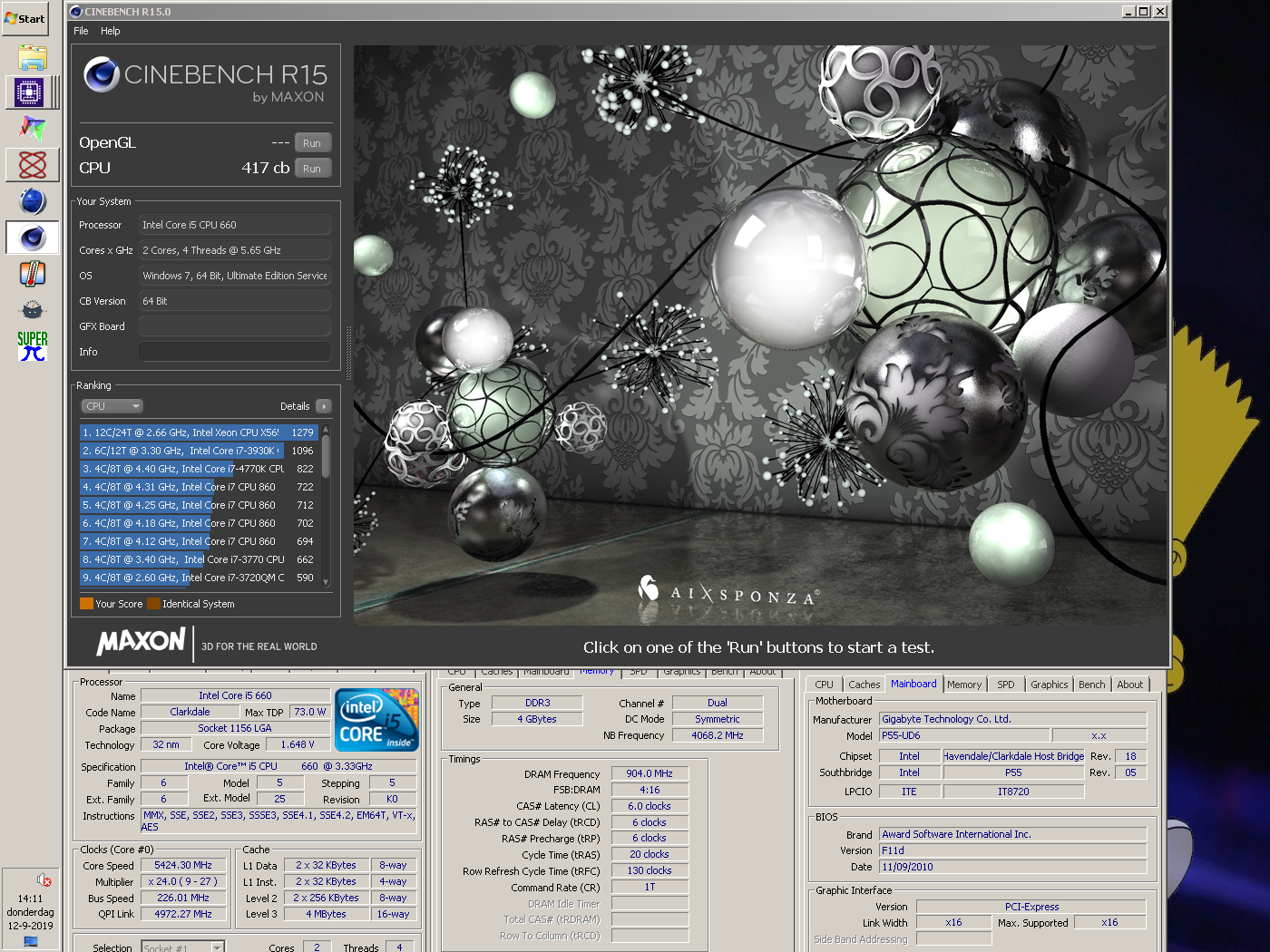Select ranking row 4 at 4.31 GHz 722
1270x952 pixels.
point(199,487)
